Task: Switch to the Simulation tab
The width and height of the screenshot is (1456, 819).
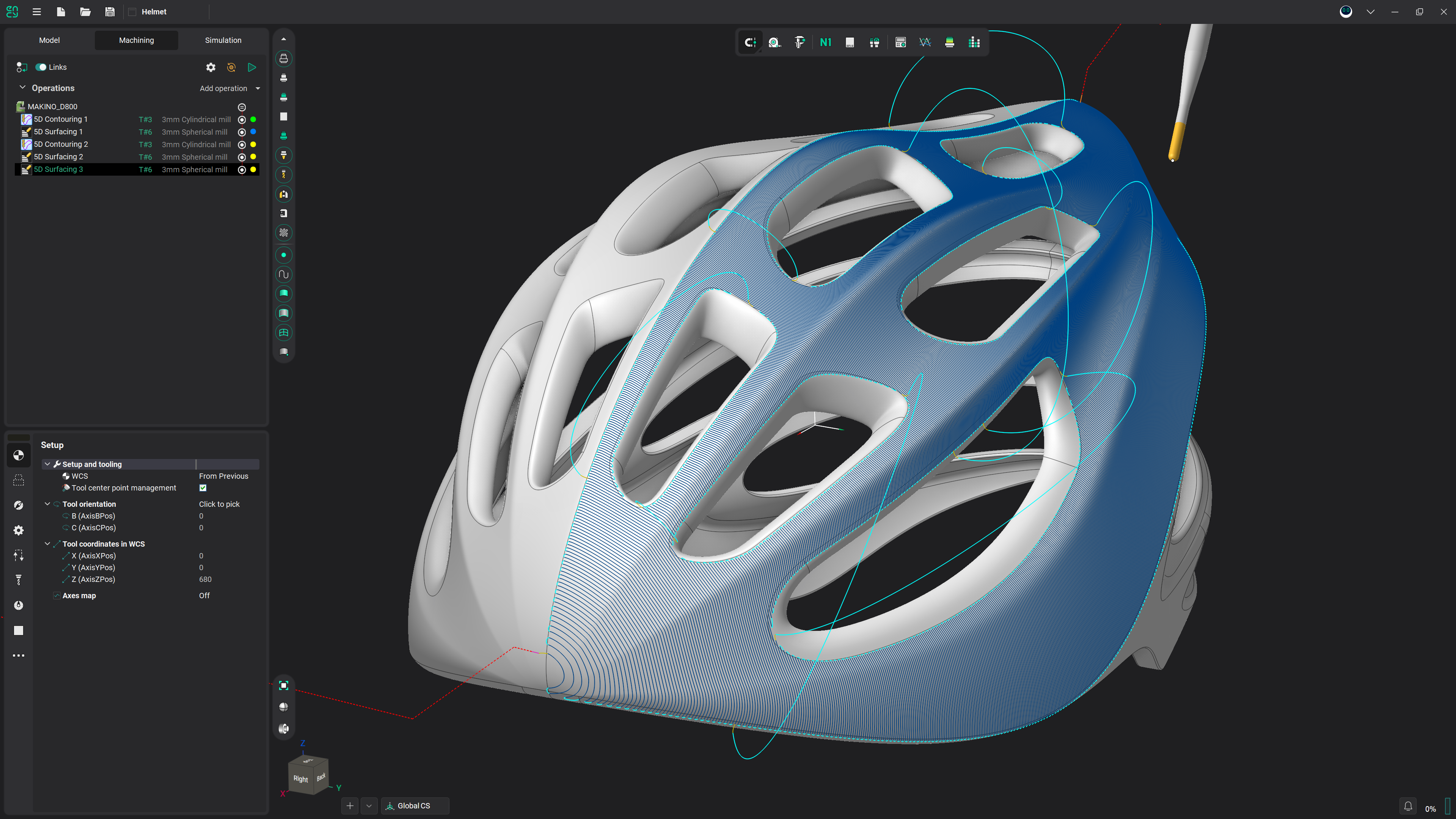Action: 223,40
